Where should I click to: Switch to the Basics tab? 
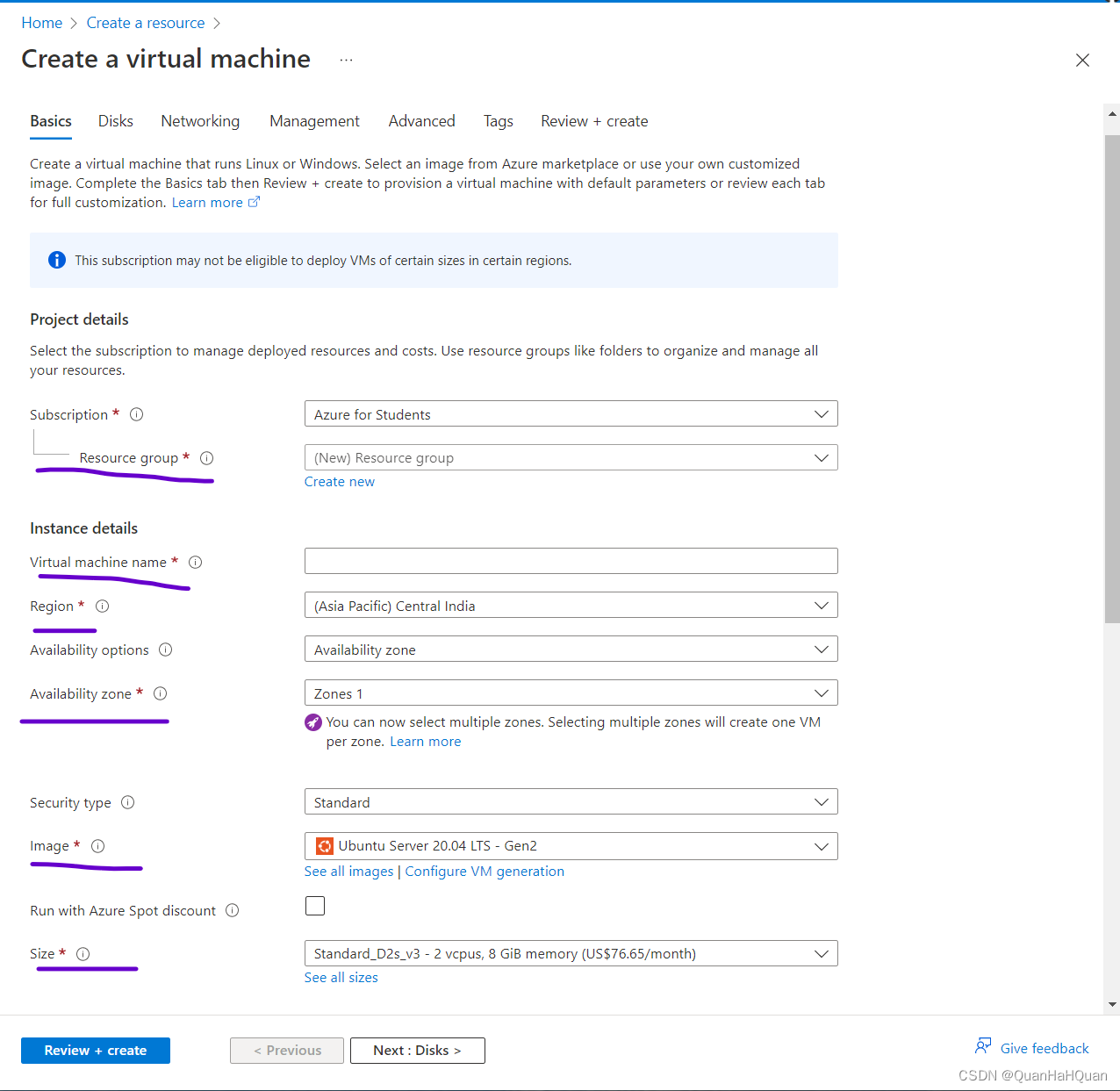51,121
